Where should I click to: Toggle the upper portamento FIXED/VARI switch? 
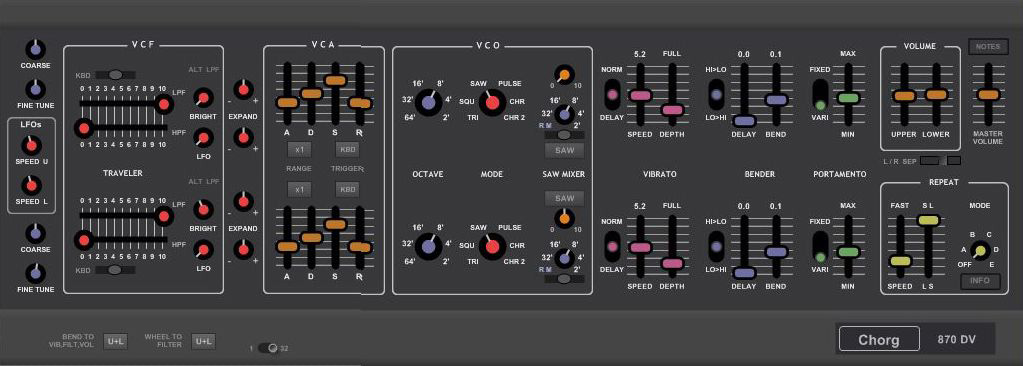[820, 95]
